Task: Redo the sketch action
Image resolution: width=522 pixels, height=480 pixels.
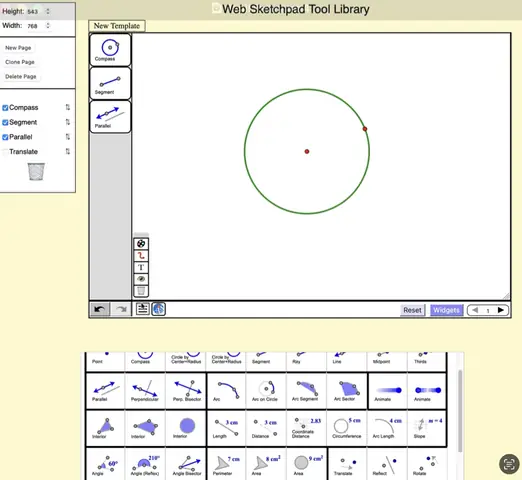Action: click(x=120, y=309)
